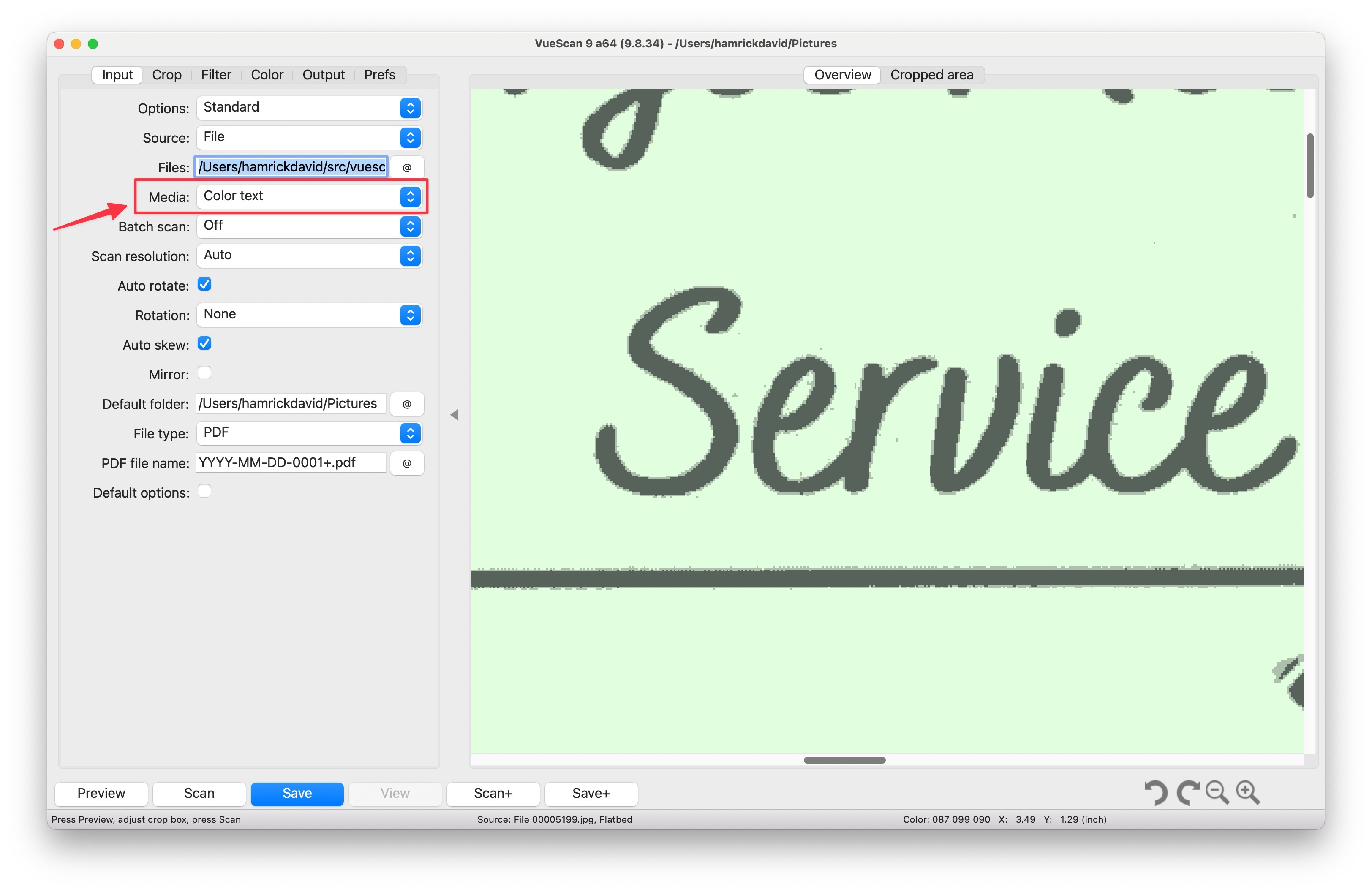Open the Cropped area view
1372x892 pixels.
(932, 74)
